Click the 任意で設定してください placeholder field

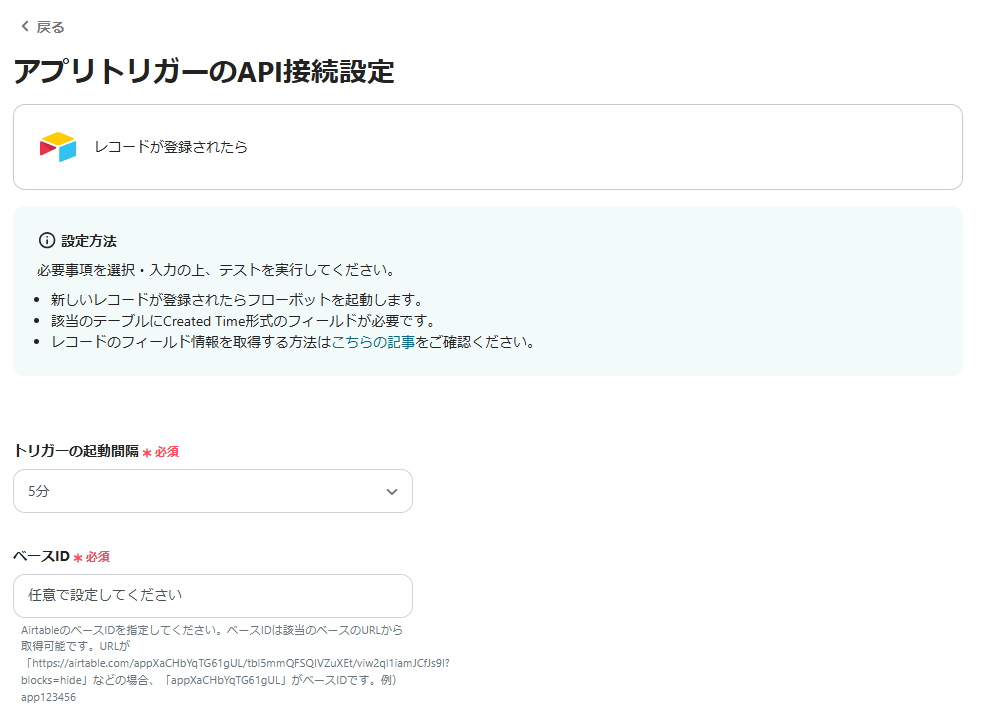coord(212,596)
